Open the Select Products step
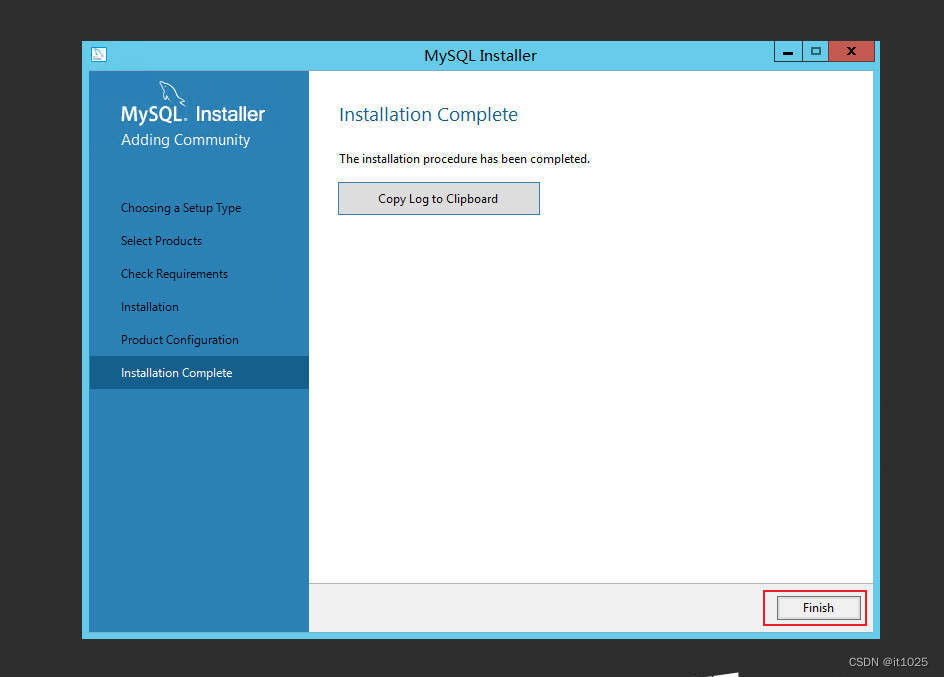This screenshot has width=944, height=677. pos(161,241)
